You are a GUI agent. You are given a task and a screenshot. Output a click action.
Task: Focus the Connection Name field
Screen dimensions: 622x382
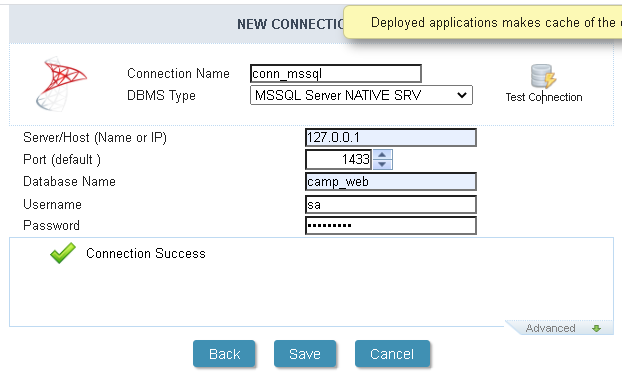(x=336, y=74)
